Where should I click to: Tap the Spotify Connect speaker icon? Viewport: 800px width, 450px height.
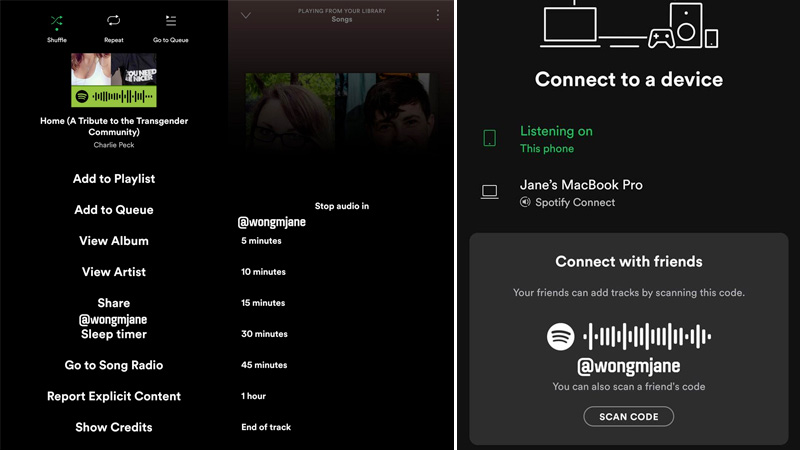[x=525, y=203]
